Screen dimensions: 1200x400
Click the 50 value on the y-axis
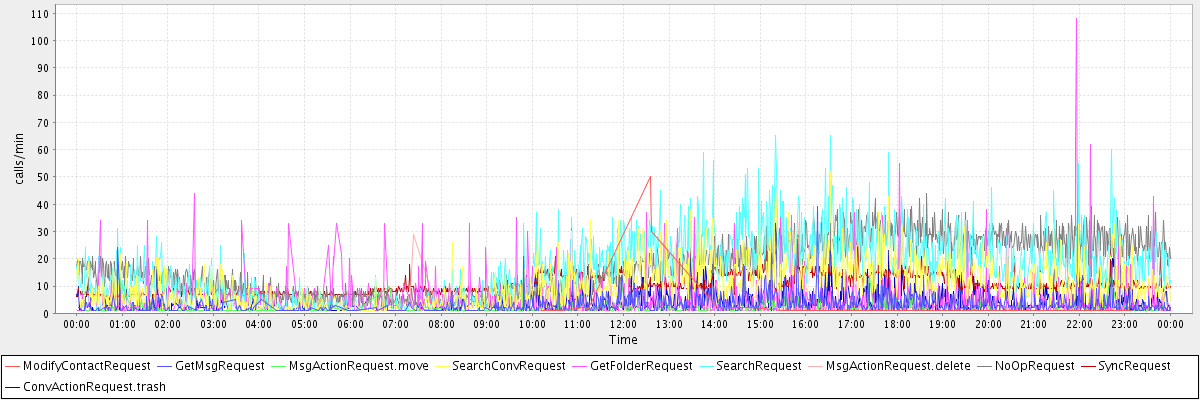45,177
